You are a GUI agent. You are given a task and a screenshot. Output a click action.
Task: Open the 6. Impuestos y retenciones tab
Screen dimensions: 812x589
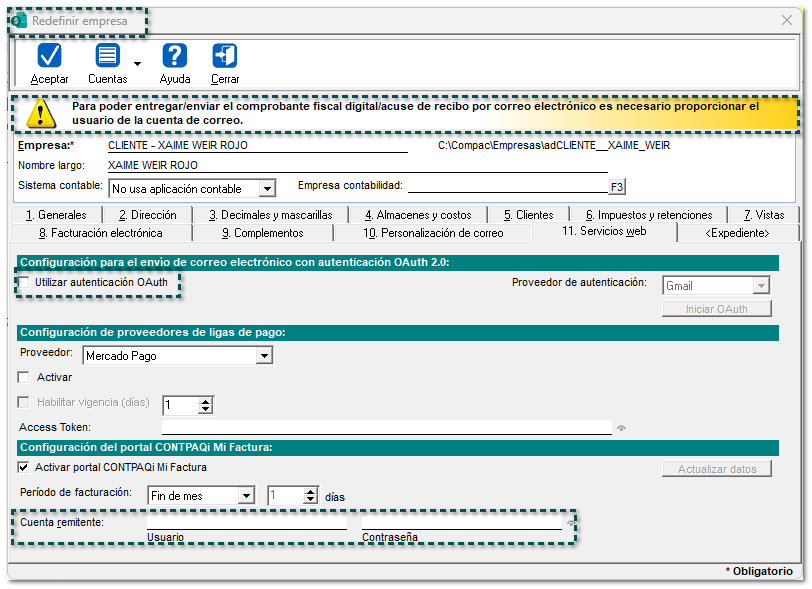click(x=649, y=214)
